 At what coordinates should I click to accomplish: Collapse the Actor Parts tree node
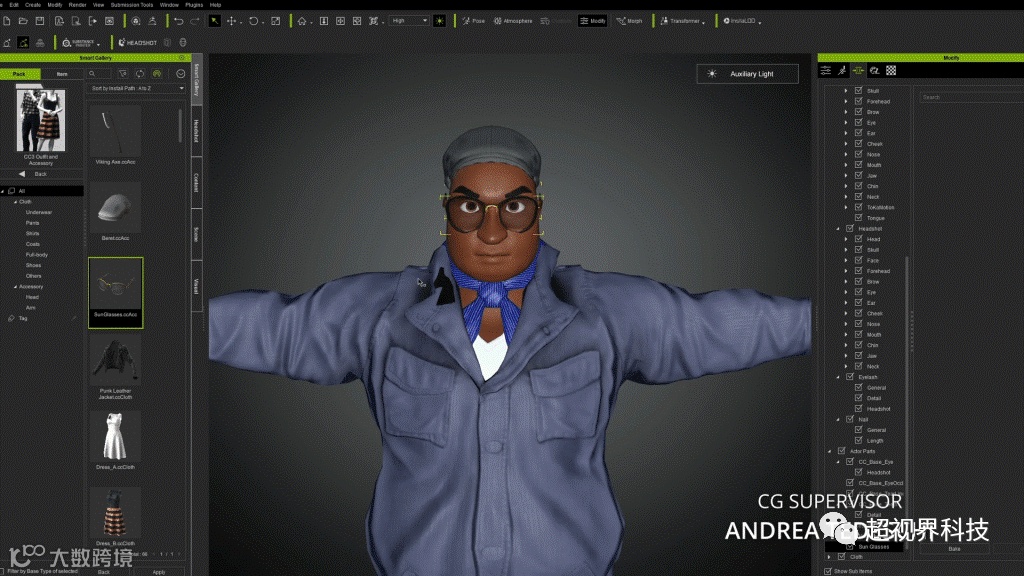[829, 451]
